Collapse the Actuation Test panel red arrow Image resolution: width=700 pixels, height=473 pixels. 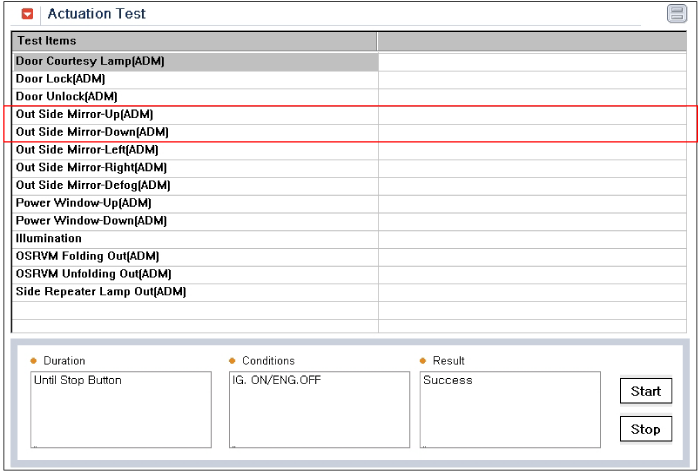click(27, 14)
